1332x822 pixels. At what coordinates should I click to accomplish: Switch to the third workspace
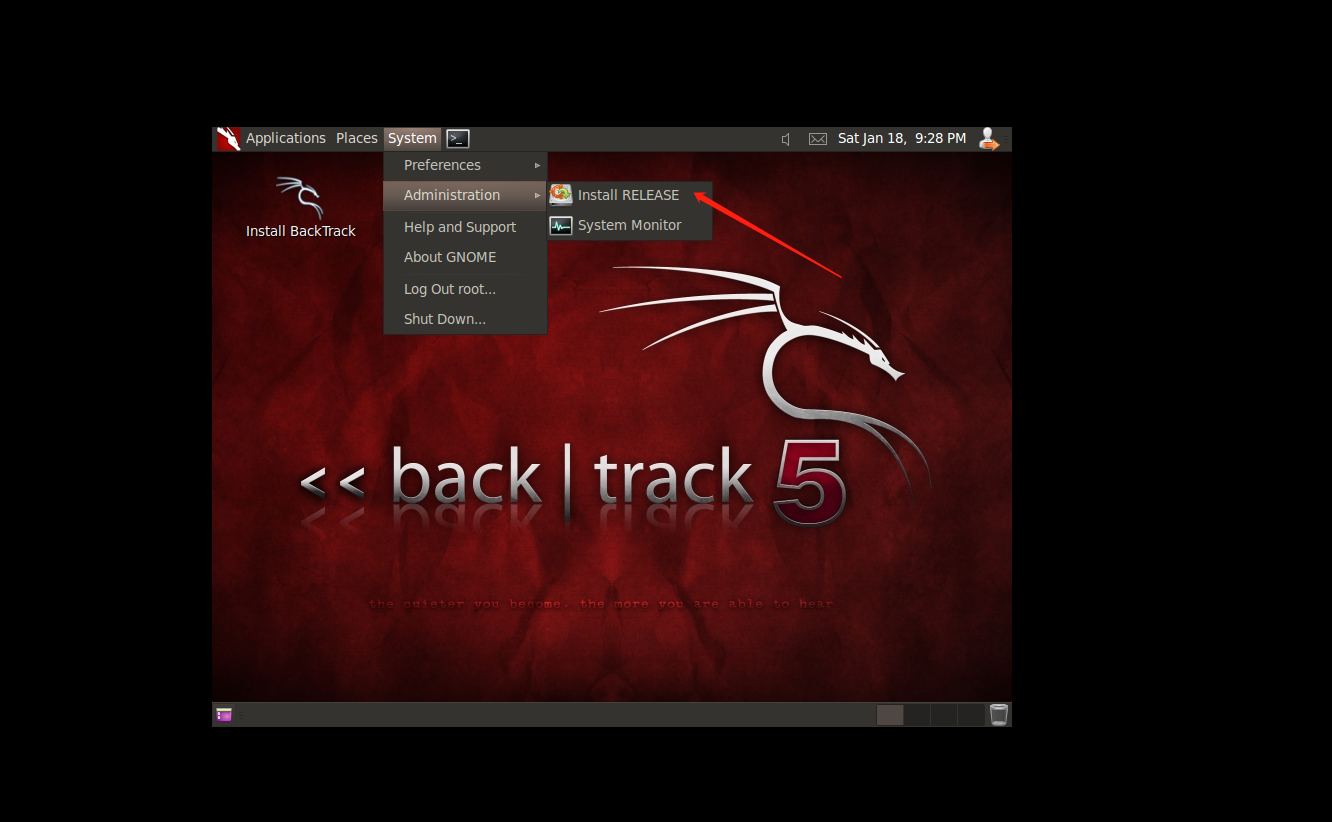[944, 715]
